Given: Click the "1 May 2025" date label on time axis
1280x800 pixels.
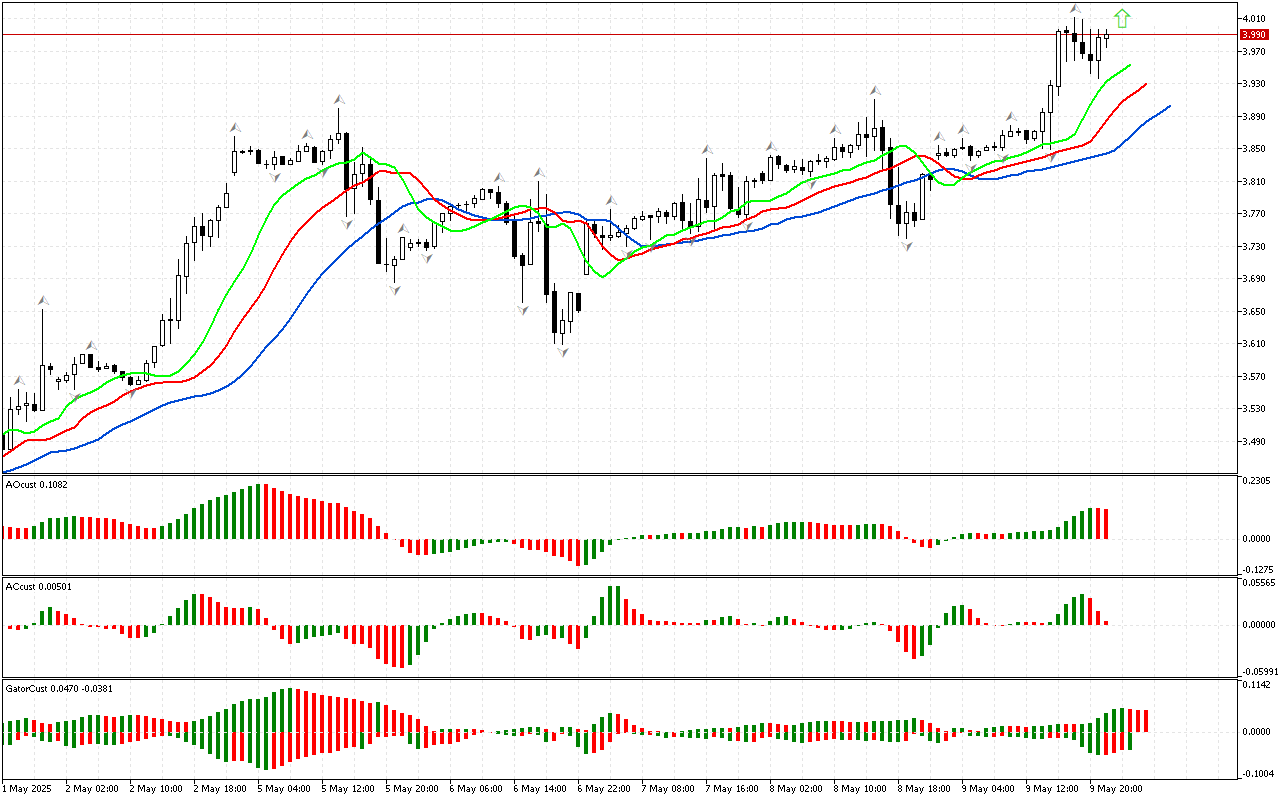Looking at the screenshot, I should click(29, 788).
